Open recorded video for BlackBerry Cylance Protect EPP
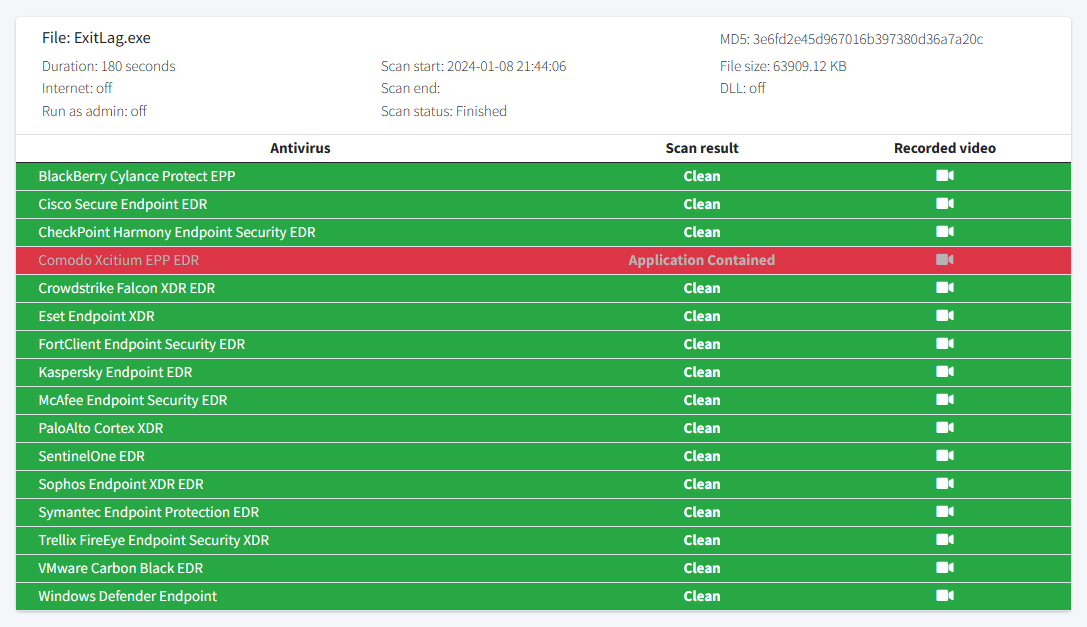Image resolution: width=1087 pixels, height=627 pixels. (945, 175)
